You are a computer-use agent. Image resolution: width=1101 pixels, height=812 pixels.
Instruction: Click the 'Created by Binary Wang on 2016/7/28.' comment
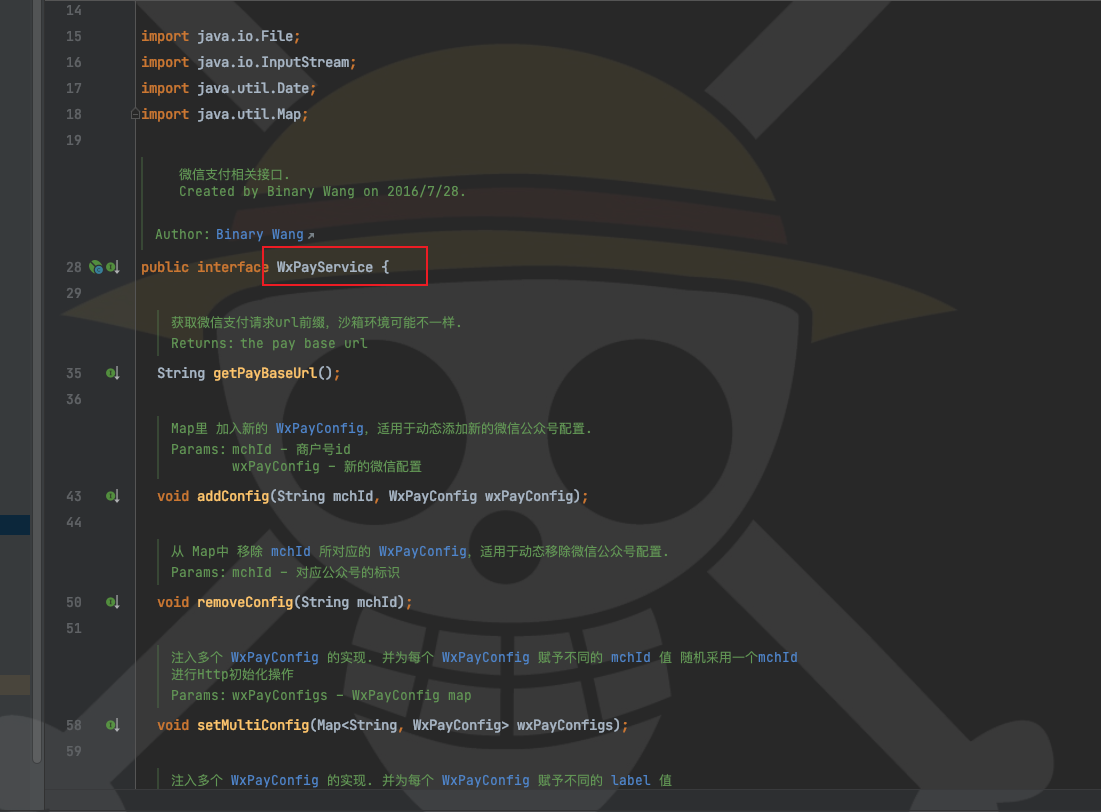tap(322, 191)
